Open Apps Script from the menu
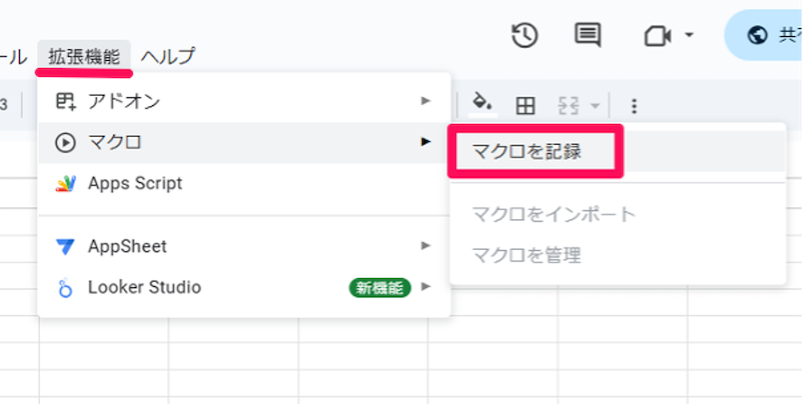This screenshot has width=804, height=404. 244,184
